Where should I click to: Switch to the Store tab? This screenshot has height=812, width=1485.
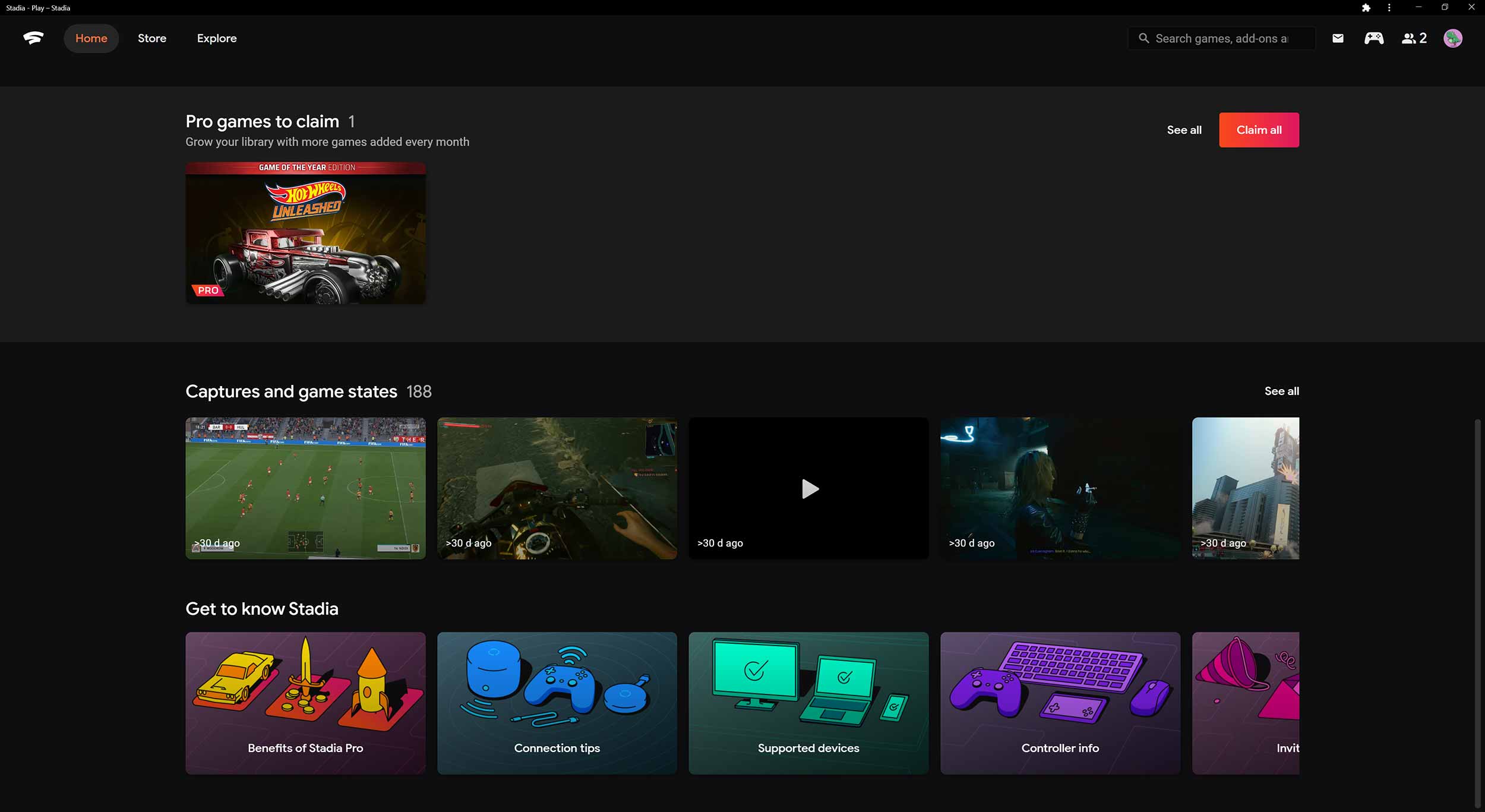click(x=152, y=38)
